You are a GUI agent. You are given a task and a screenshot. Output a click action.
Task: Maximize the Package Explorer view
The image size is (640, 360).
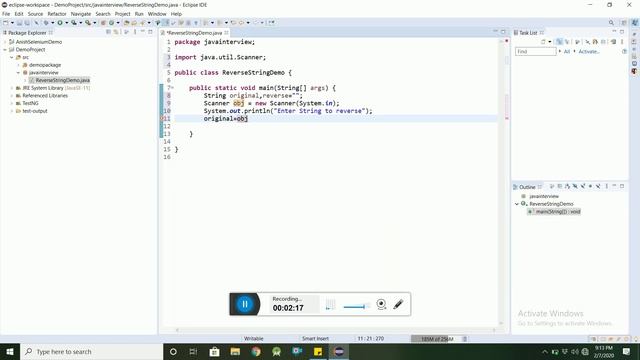coord(150,32)
